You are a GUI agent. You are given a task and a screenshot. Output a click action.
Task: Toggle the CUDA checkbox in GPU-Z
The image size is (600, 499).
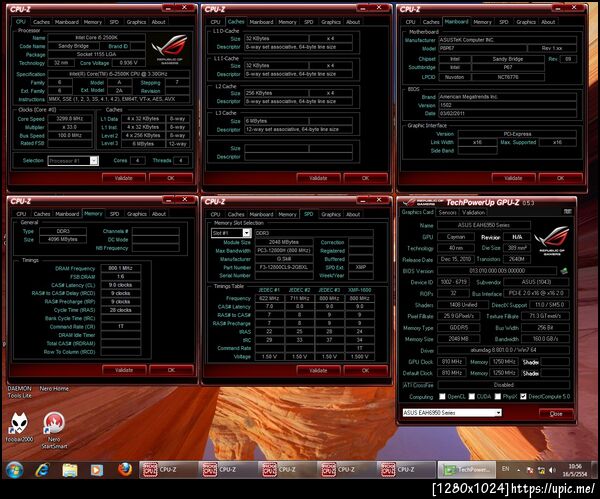[471, 396]
